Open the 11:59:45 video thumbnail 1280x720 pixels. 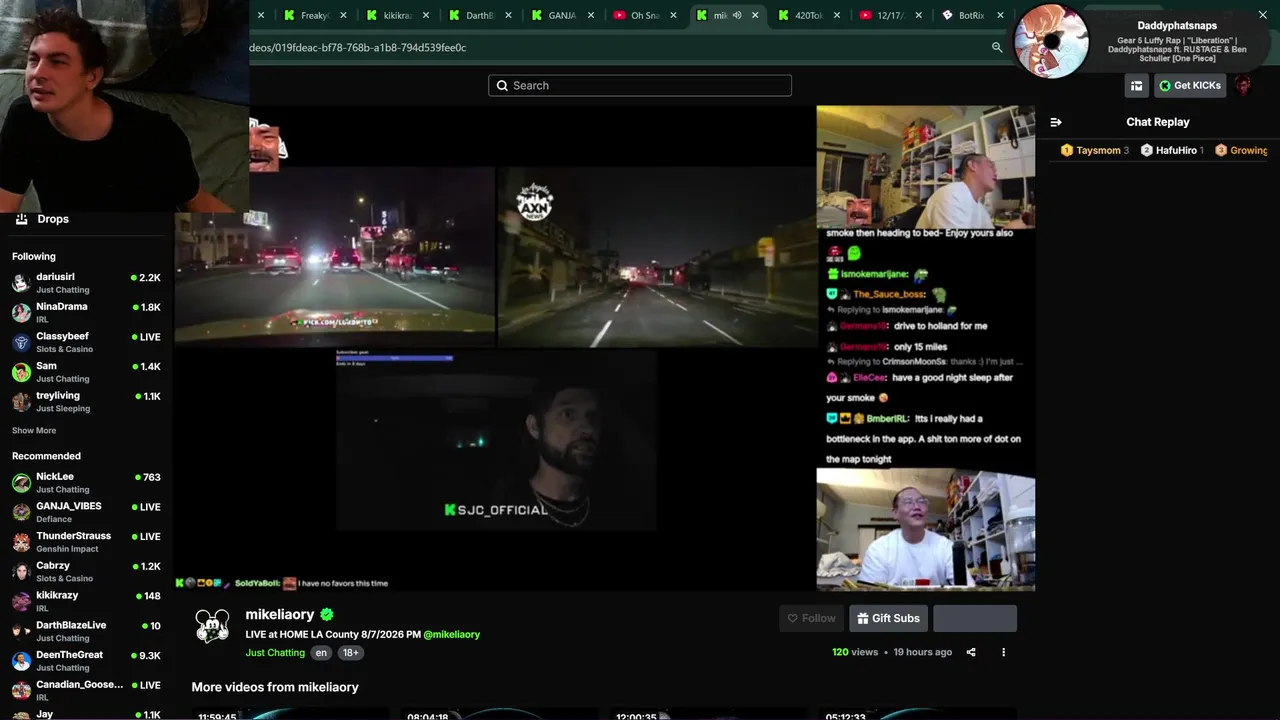click(291, 714)
